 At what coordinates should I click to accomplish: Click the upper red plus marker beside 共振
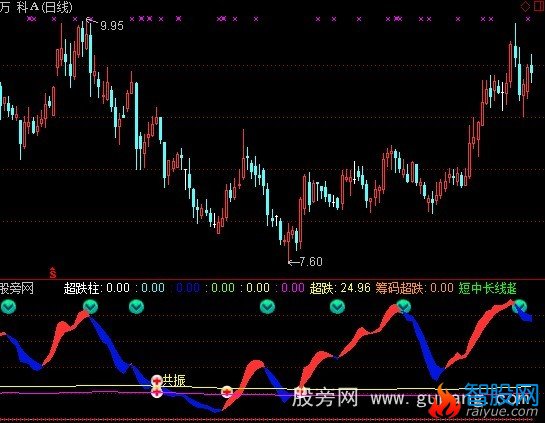157,381
